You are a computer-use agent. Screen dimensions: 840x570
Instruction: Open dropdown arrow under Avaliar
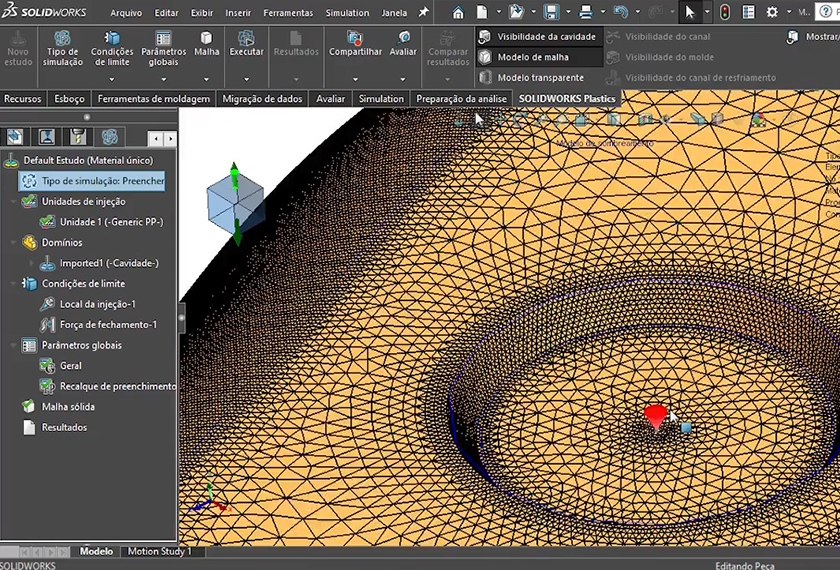403,79
